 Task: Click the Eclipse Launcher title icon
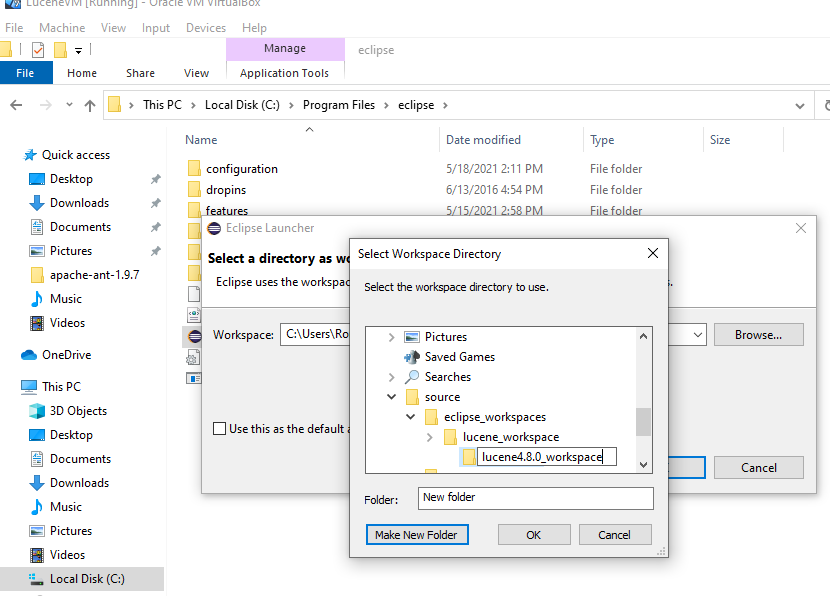[x=214, y=228]
